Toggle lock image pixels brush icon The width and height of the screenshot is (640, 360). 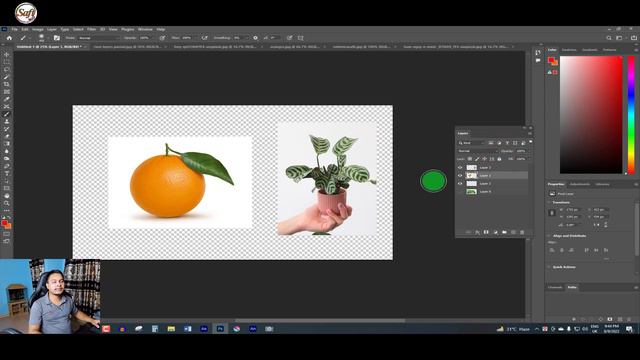pos(477,159)
